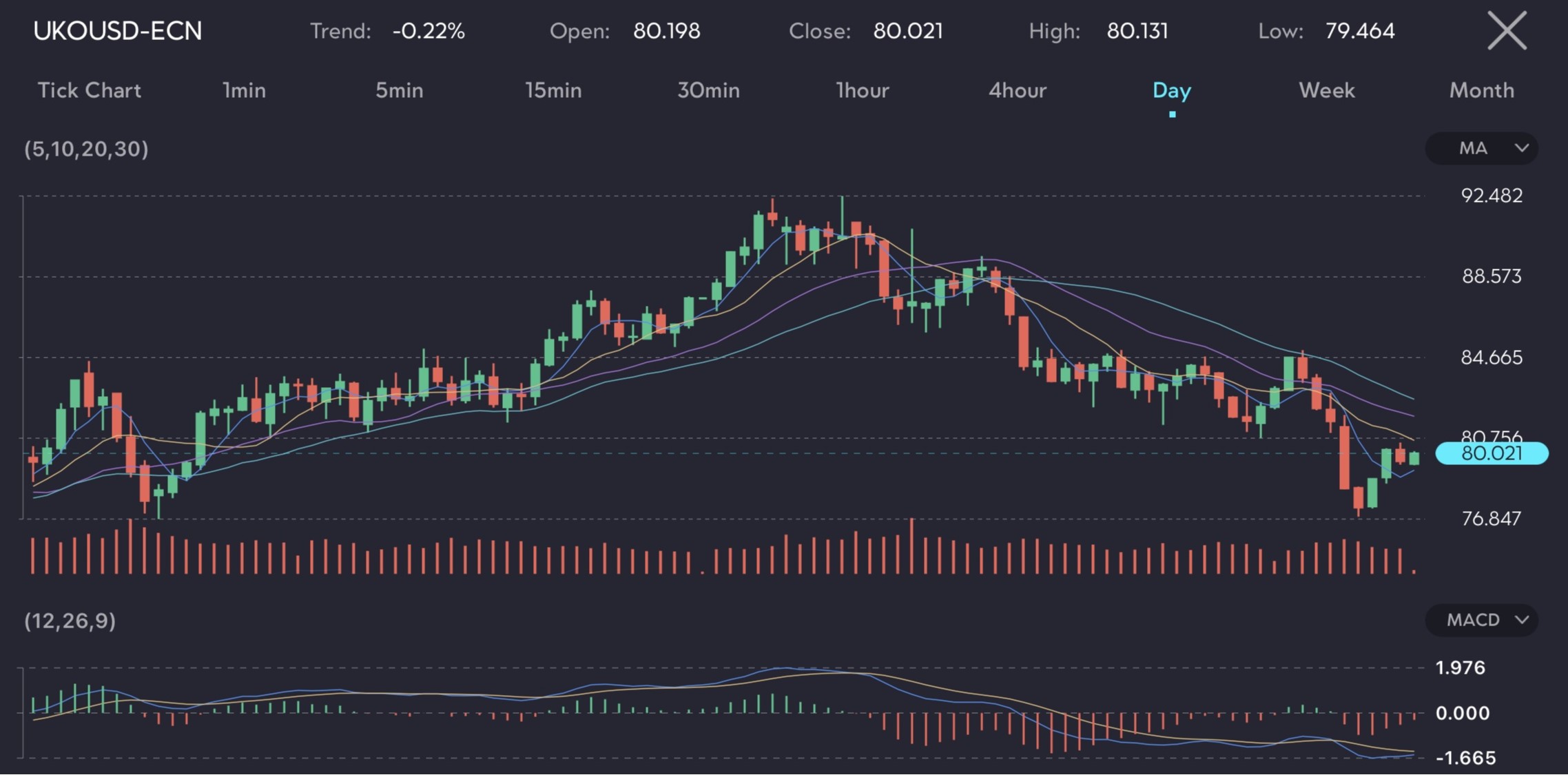Select the 30min timeframe tab
Viewport: 1568px width, 775px height.
click(x=708, y=90)
